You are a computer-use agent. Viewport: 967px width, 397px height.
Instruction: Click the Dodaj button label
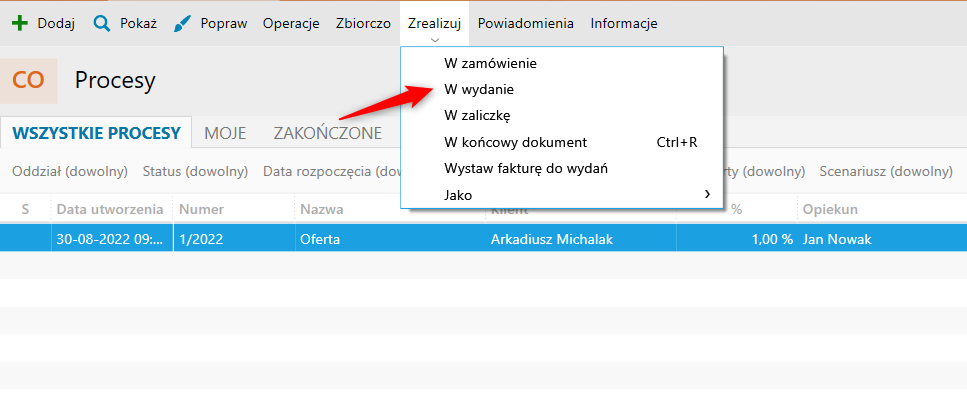point(56,23)
